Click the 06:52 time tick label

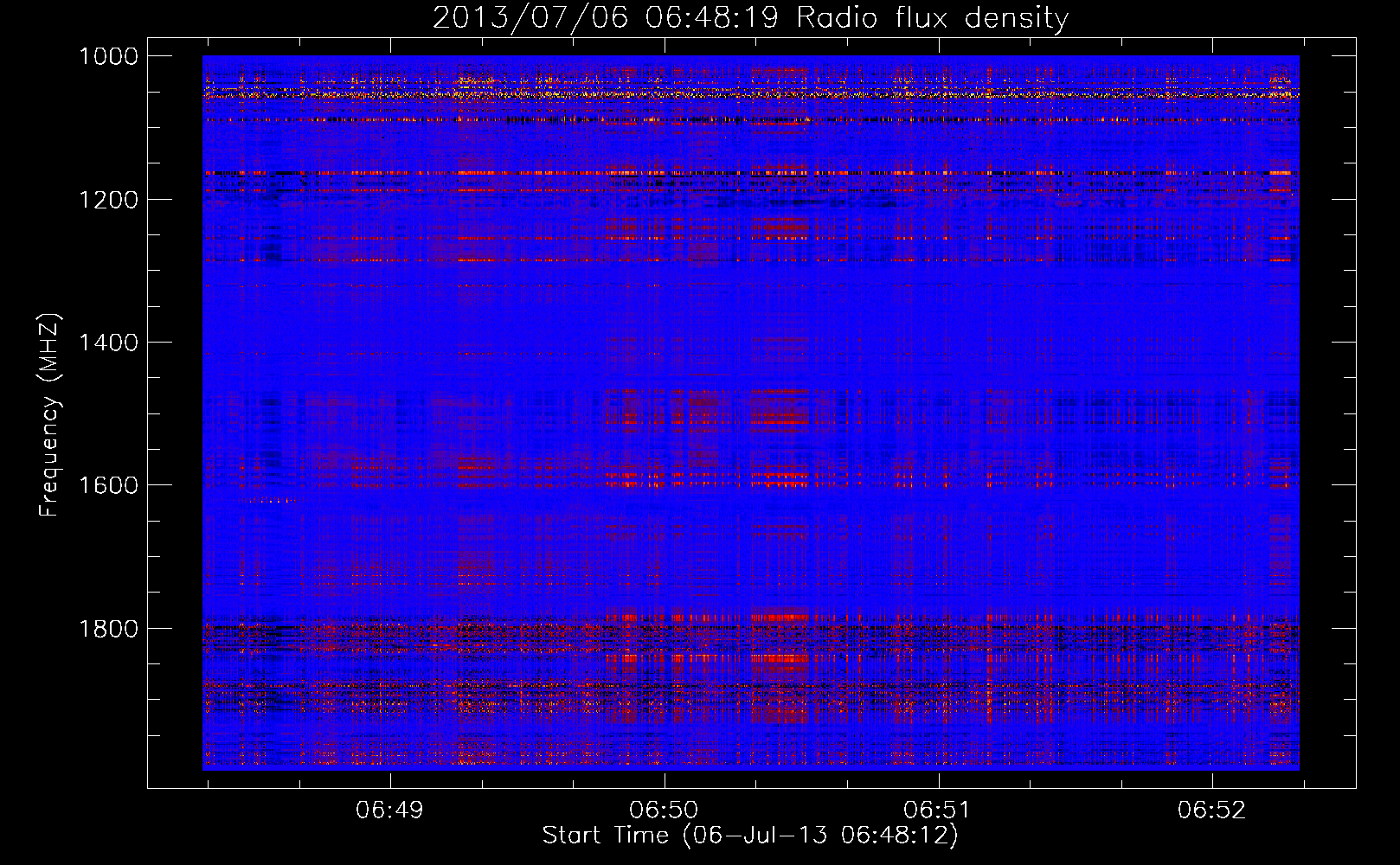[1212, 810]
